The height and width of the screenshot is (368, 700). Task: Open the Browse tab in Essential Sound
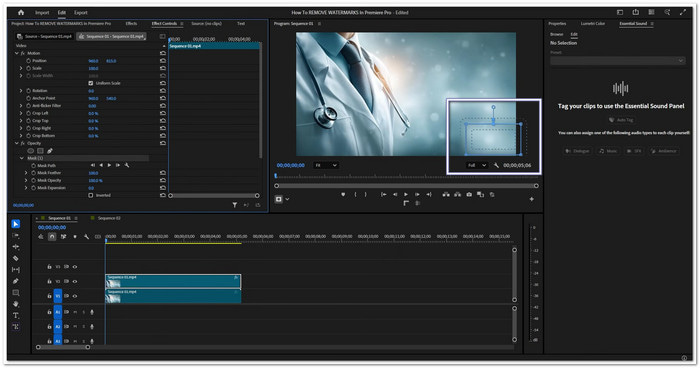tap(557, 34)
